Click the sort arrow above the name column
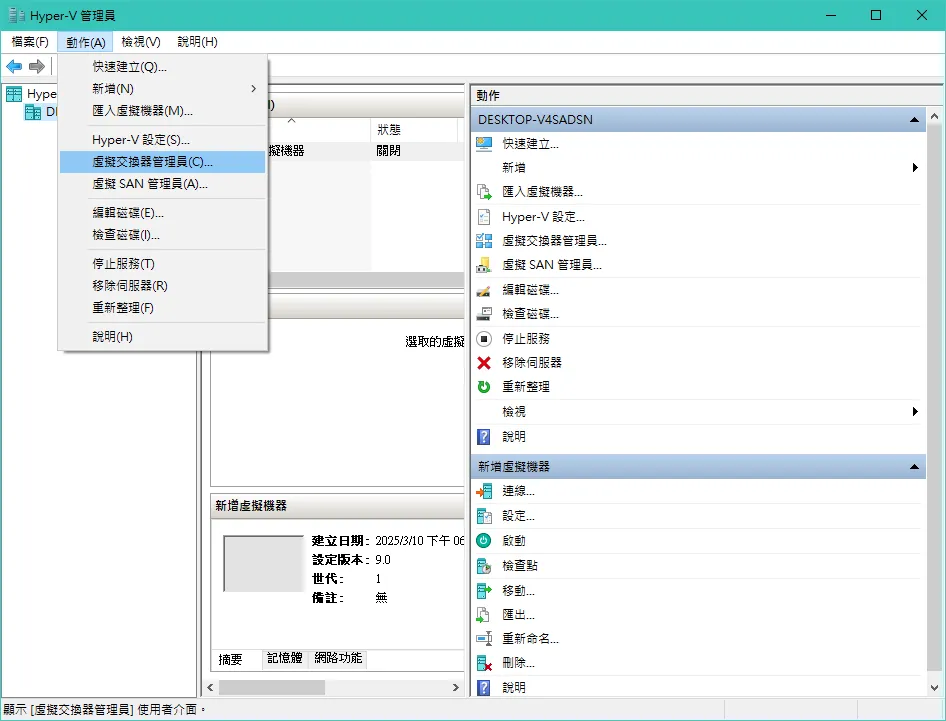Screen dimensions: 946x721 291,121
